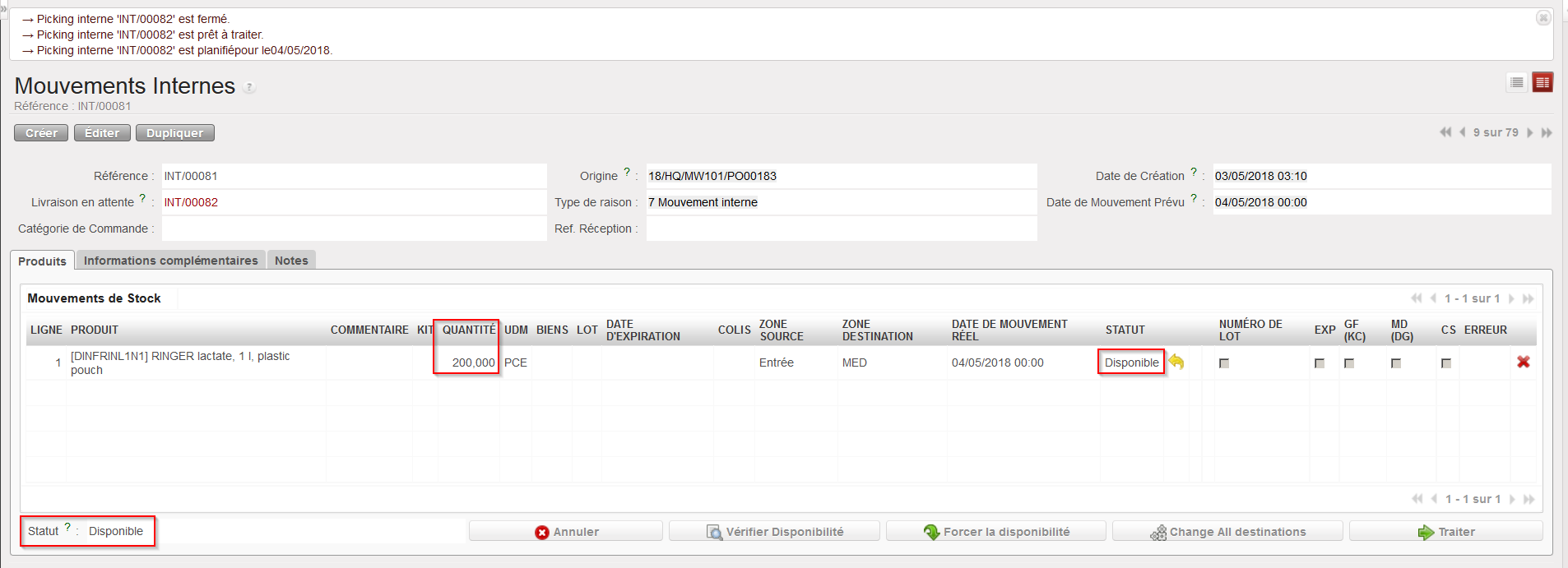
Task: Toggle the CS checkbox in row 1
Action: 1446,363
